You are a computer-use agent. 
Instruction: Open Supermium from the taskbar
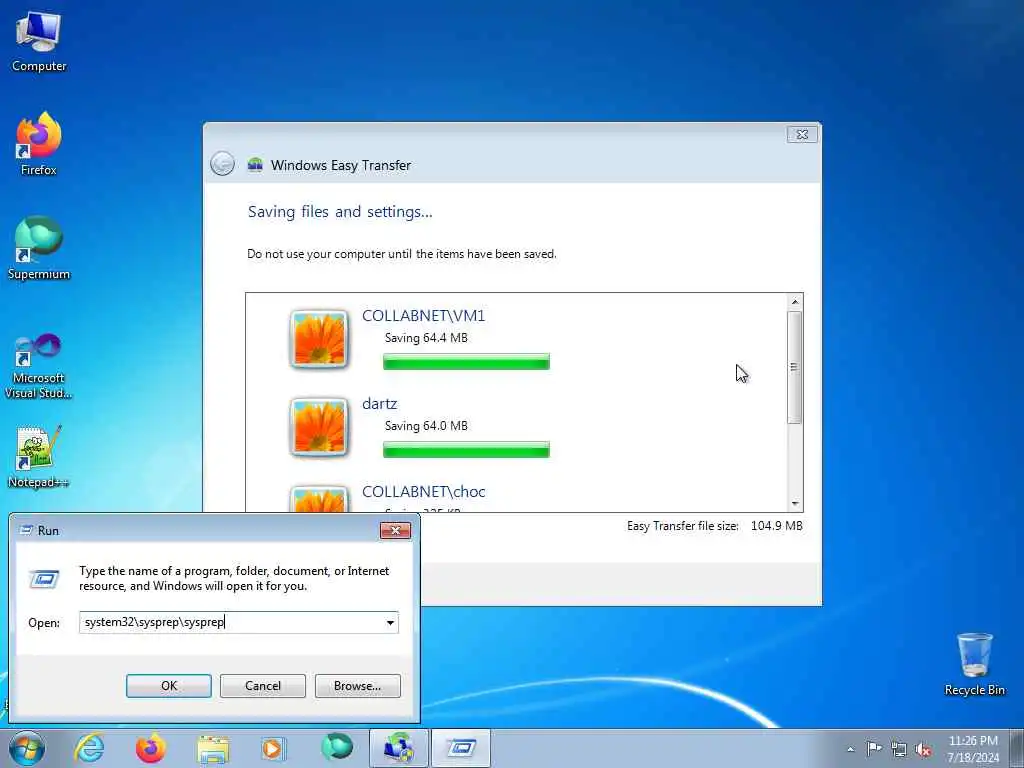coord(336,748)
